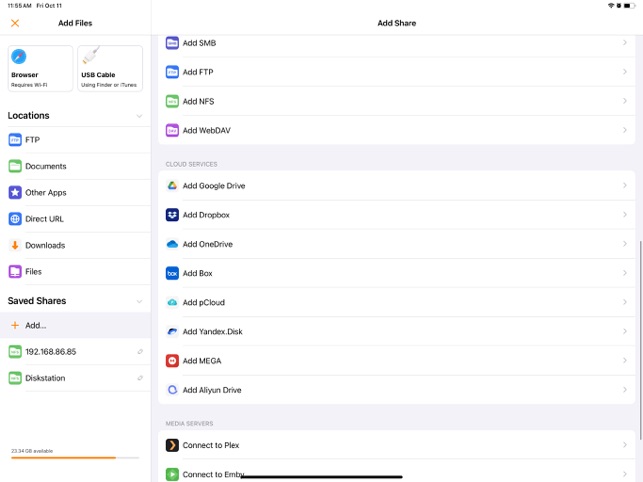Click link icon beside 192.168.86.85
The width and height of the screenshot is (643, 482).
tap(140, 352)
